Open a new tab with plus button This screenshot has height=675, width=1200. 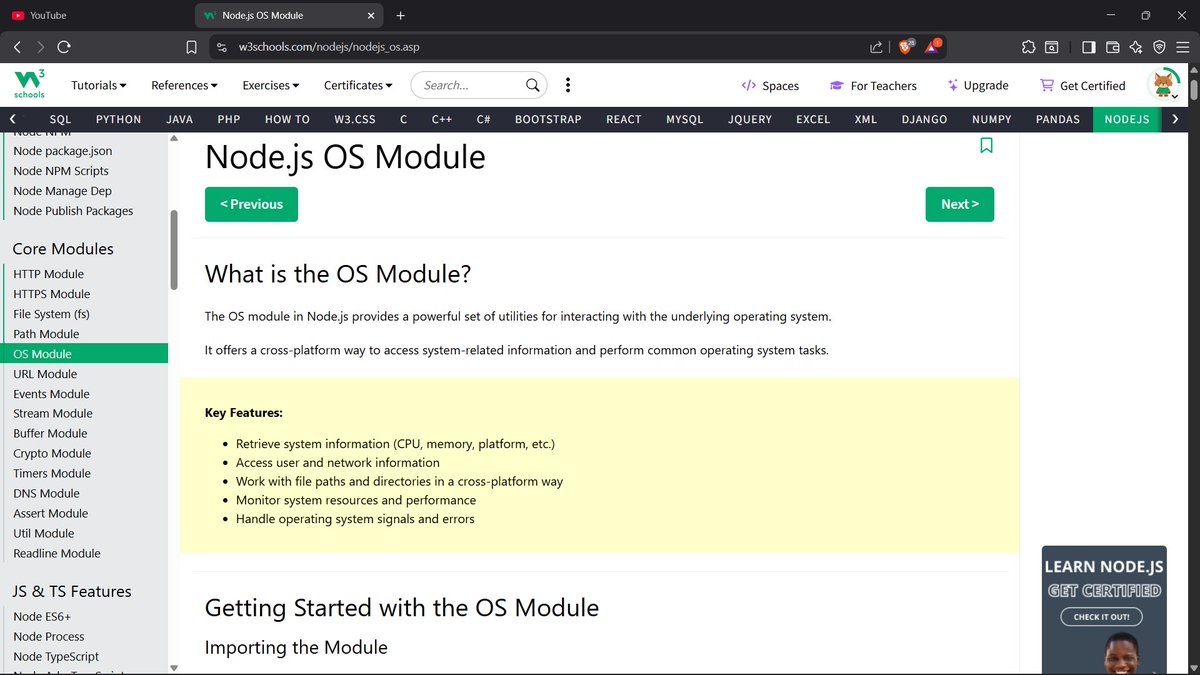(401, 16)
